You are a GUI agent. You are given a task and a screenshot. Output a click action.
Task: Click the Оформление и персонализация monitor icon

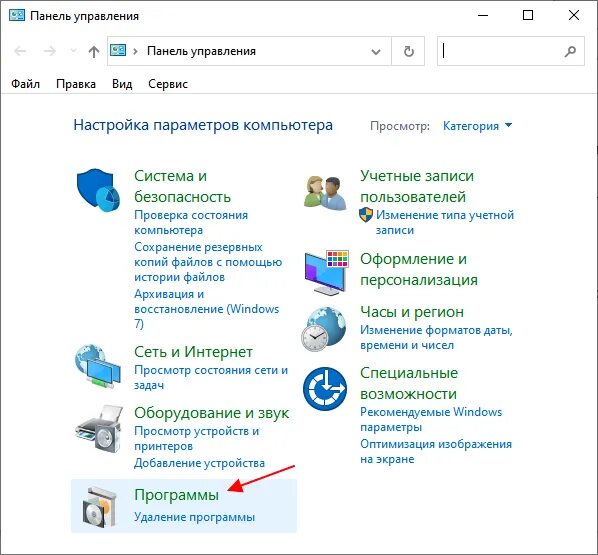[326, 272]
